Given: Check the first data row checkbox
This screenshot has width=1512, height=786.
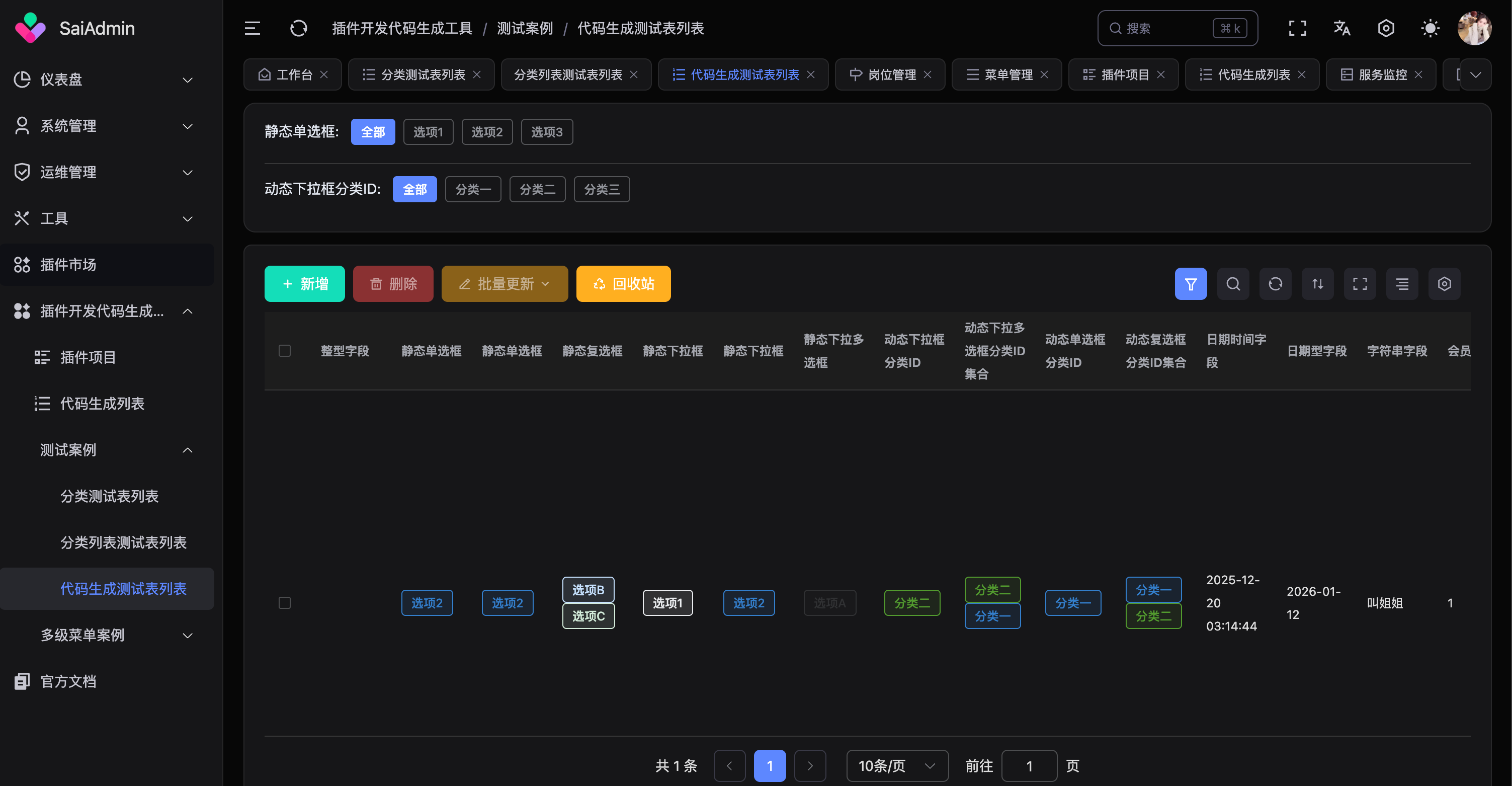Looking at the screenshot, I should pyautogui.click(x=285, y=603).
